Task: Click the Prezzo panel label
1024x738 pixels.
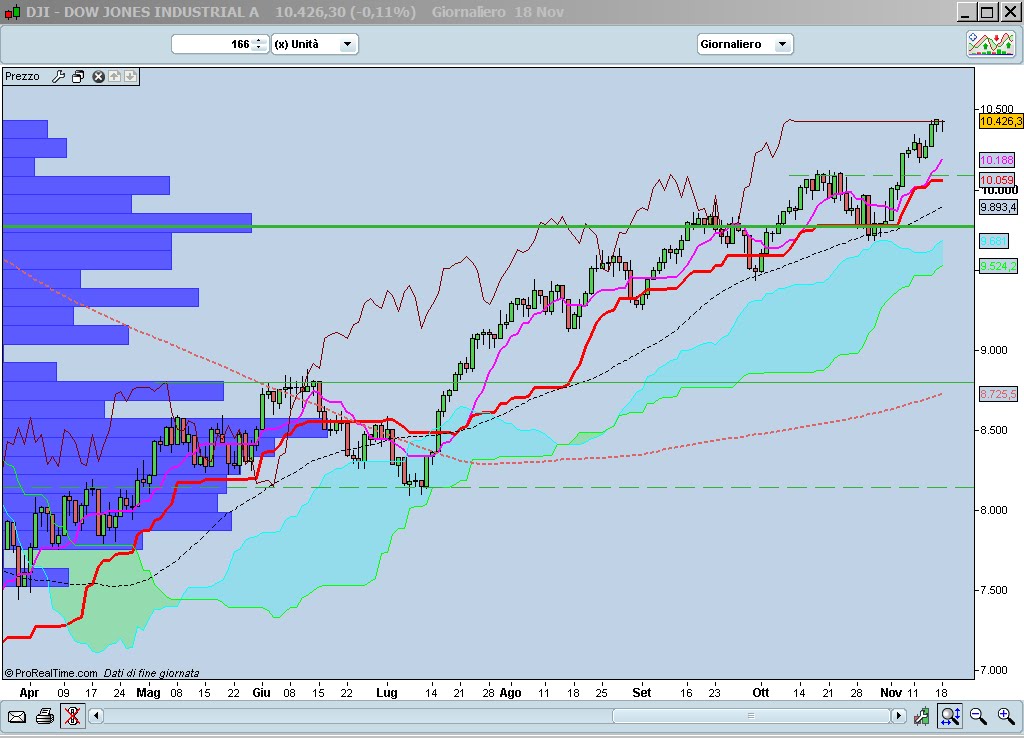Action: pyautogui.click(x=22, y=76)
